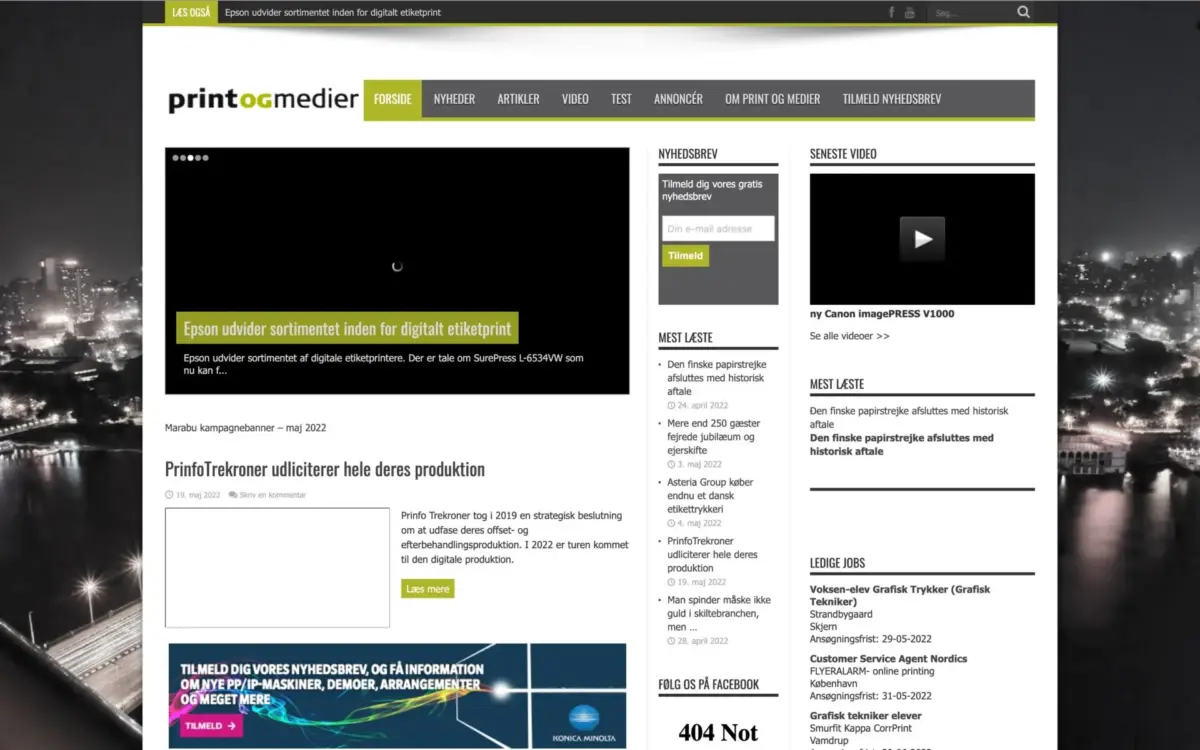Click the print og medier logo
The height and width of the screenshot is (750, 1200).
click(x=263, y=99)
